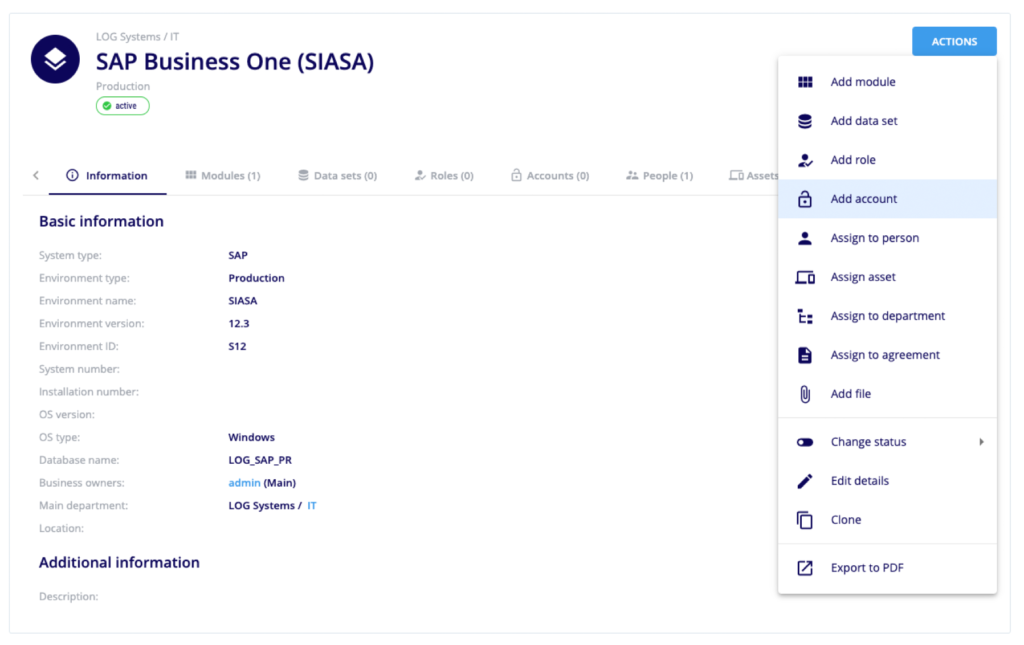Open the Modules (1) tab
The height and width of the screenshot is (645, 1024).
tap(223, 176)
